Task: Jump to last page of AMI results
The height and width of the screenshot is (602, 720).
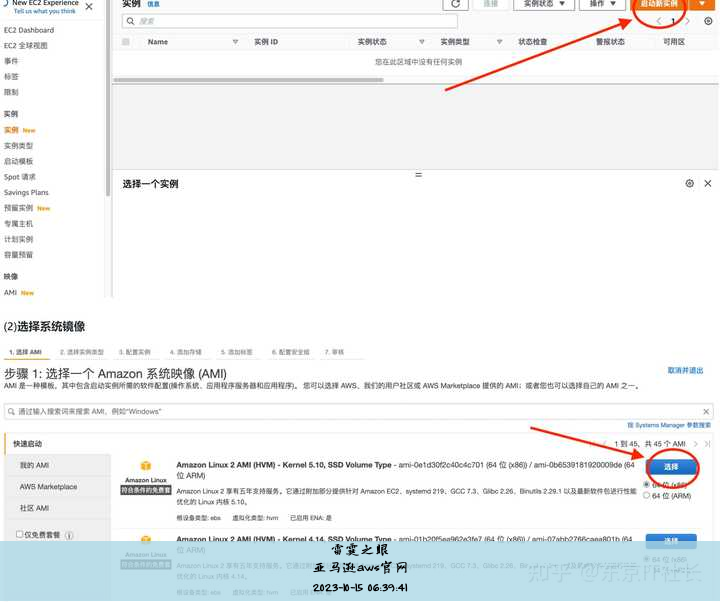Action: (708, 444)
